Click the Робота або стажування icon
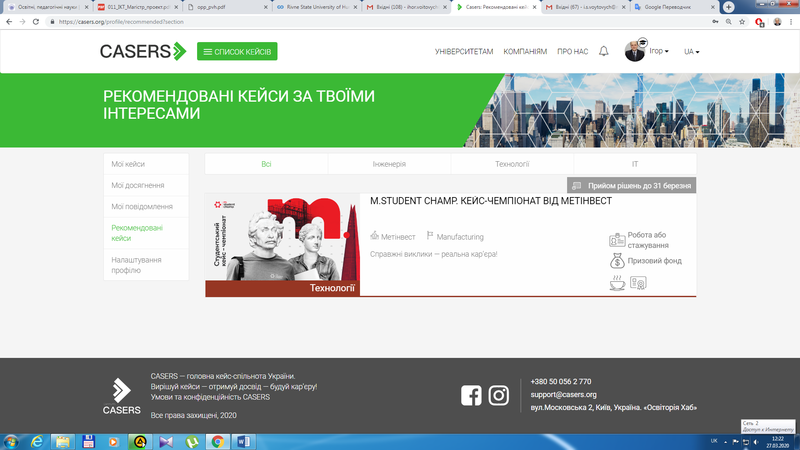Screen dimensions: 800x450 pos(617,240)
